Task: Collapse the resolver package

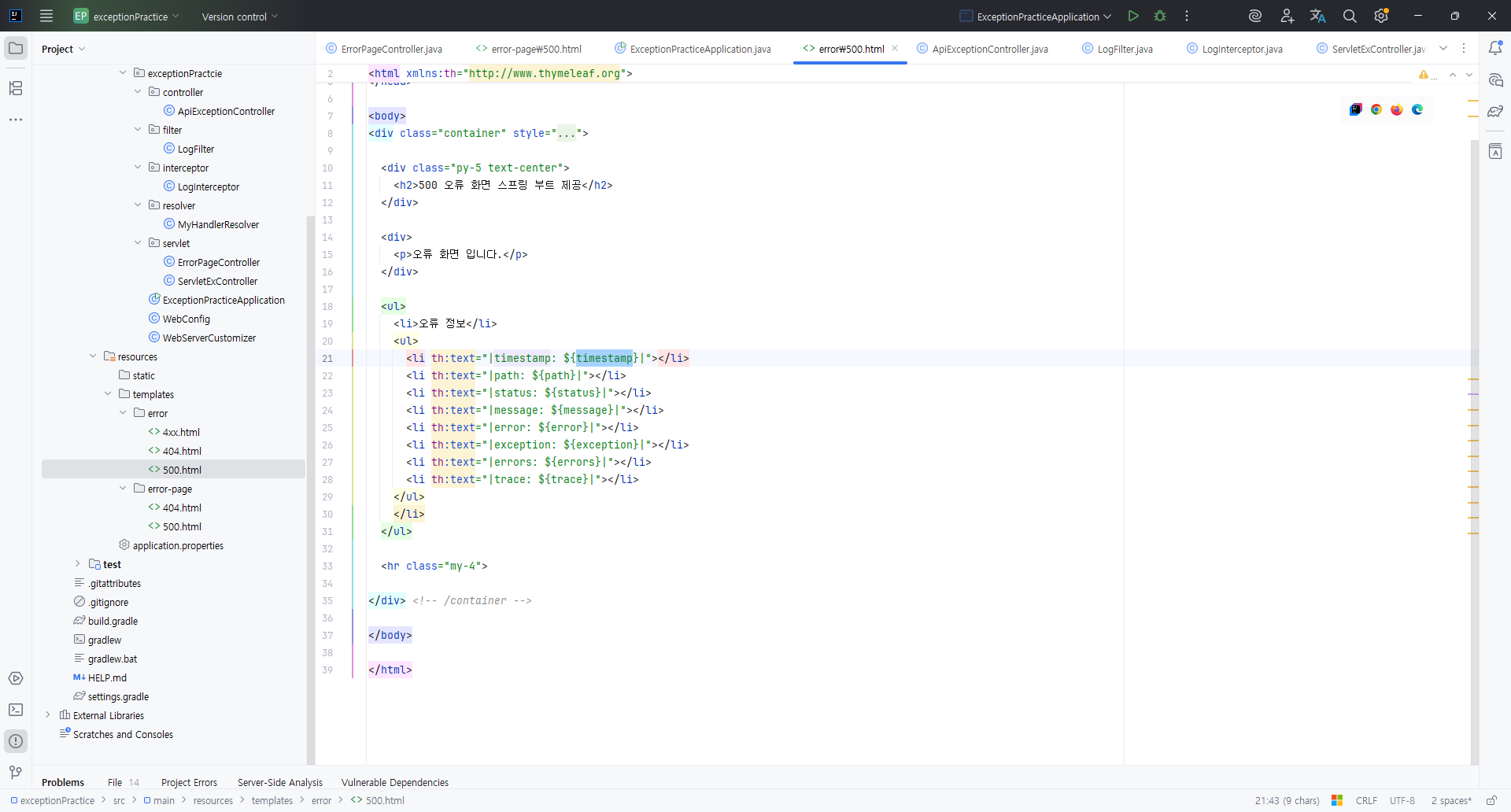Action: point(138,205)
